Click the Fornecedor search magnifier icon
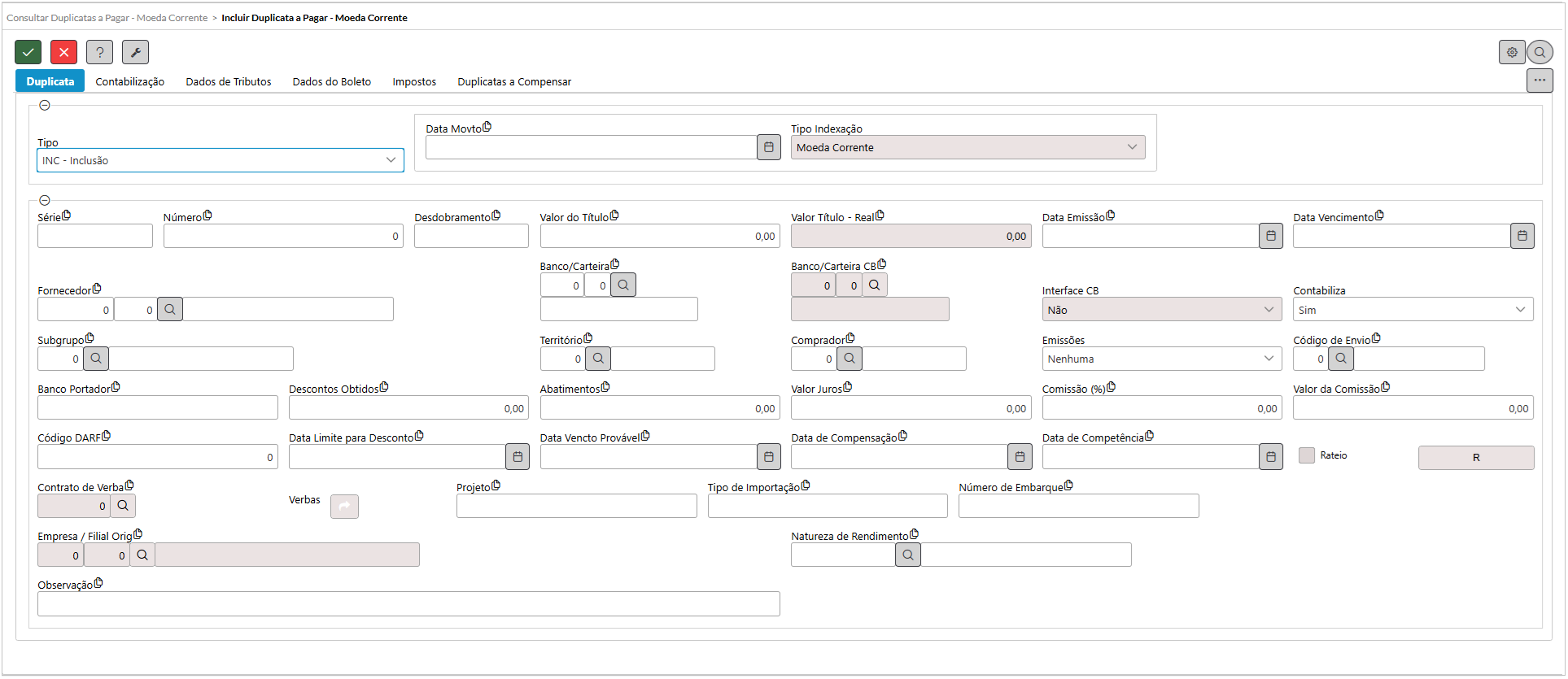1568x679 pixels. point(170,310)
